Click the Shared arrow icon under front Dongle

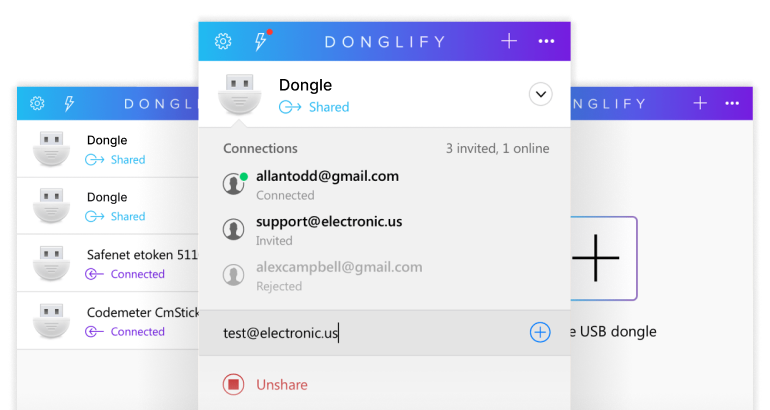pos(290,107)
